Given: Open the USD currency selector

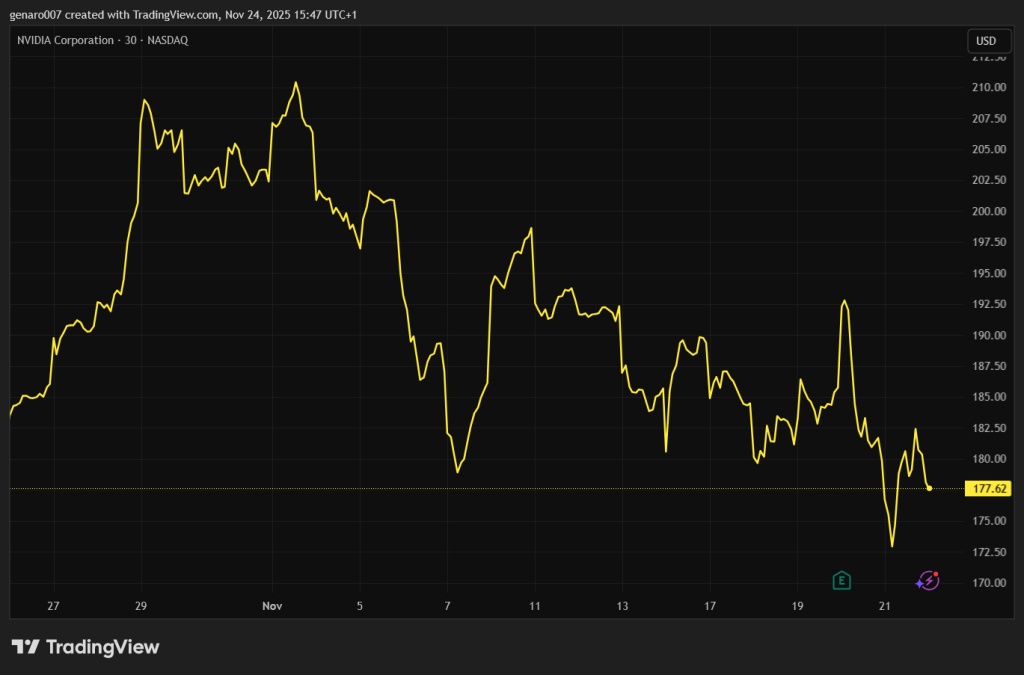Looking at the screenshot, I should point(986,41).
